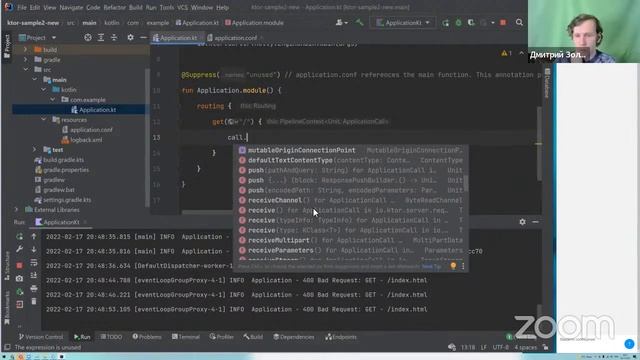Click the Expand All icon in Project panel

(101, 38)
